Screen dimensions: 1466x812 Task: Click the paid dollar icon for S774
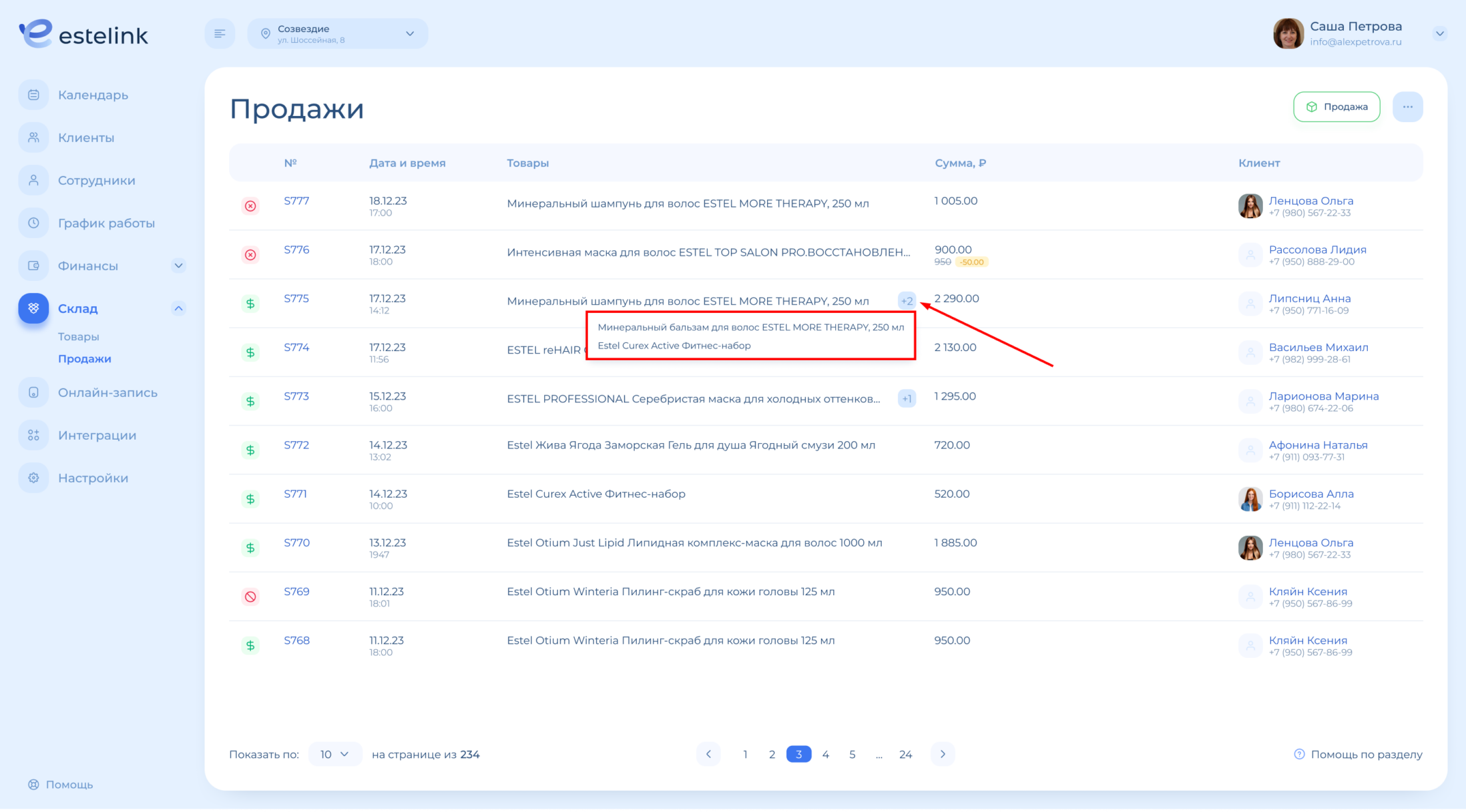(x=250, y=352)
